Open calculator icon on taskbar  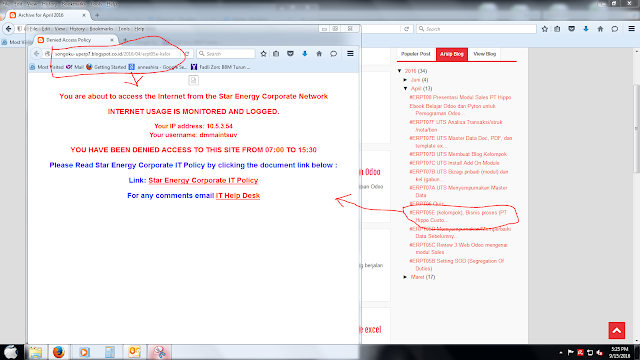click(109, 352)
